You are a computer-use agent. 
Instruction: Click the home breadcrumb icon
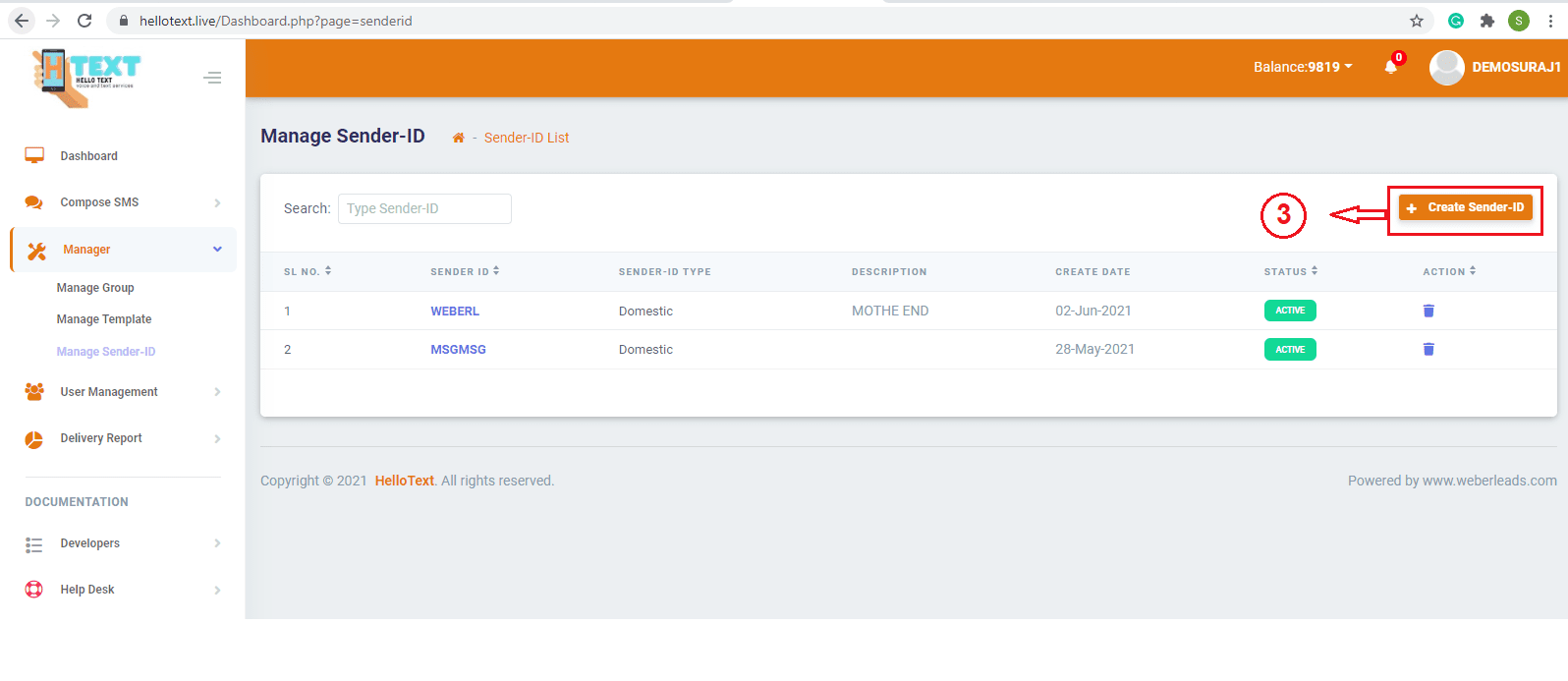458,138
